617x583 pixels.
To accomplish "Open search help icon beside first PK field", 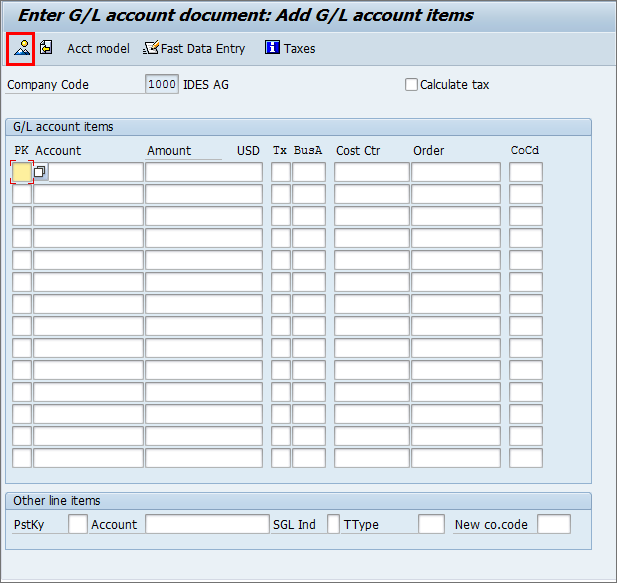I will [x=40, y=172].
